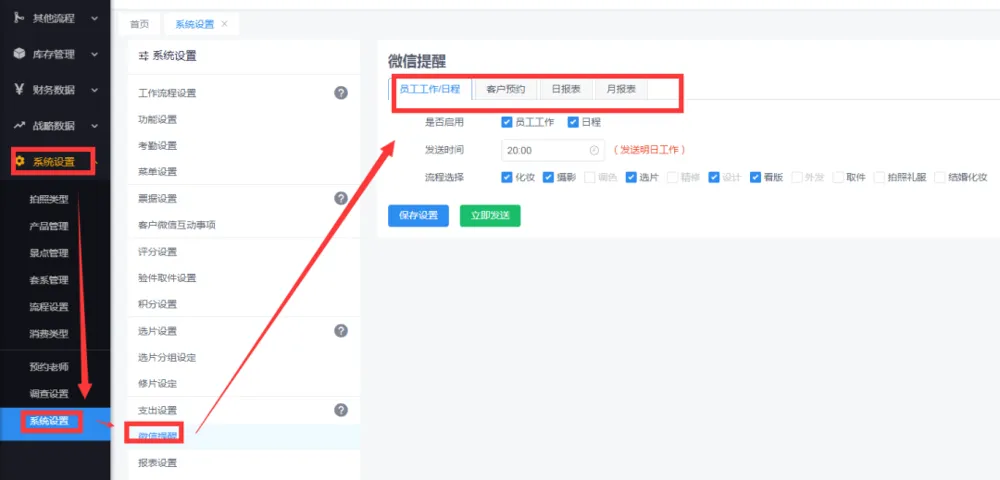Expand the 财务数据 menu chevron
Image resolution: width=1000 pixels, height=480 pixels.
pyautogui.click(x=95, y=90)
